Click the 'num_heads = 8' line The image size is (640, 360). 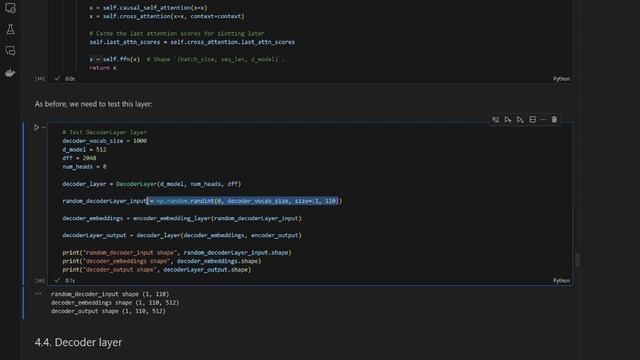pyautogui.click(x=84, y=167)
